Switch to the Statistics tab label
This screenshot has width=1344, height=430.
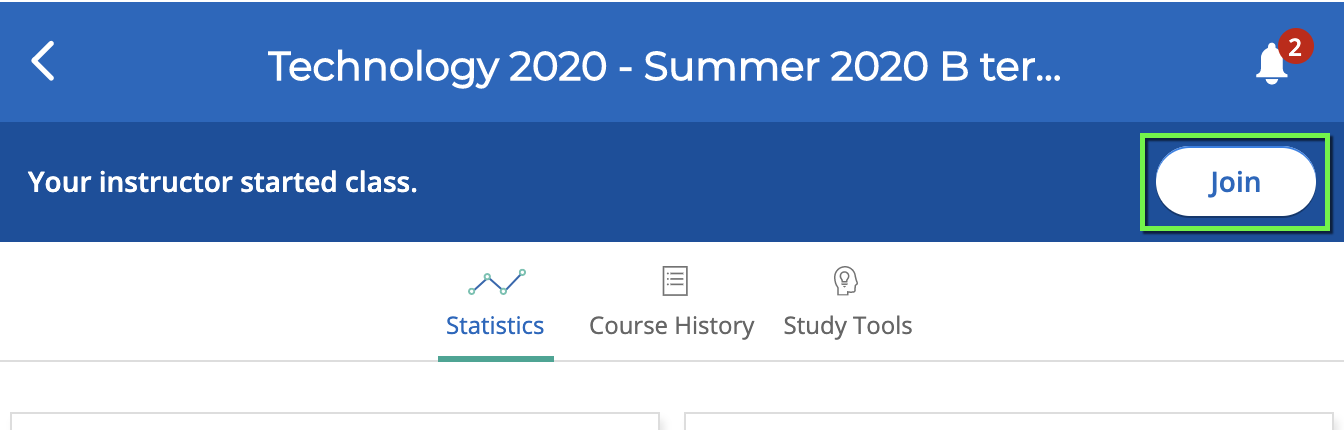tap(495, 326)
